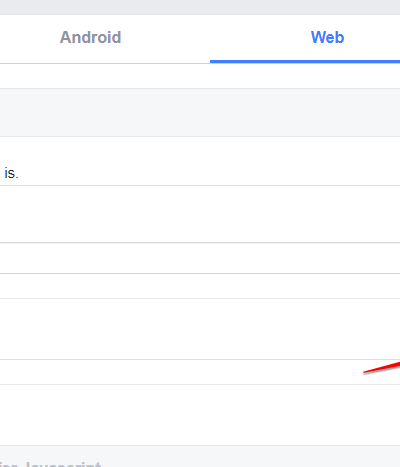Click the tall blank row directly below the red arrow row

(200, 415)
